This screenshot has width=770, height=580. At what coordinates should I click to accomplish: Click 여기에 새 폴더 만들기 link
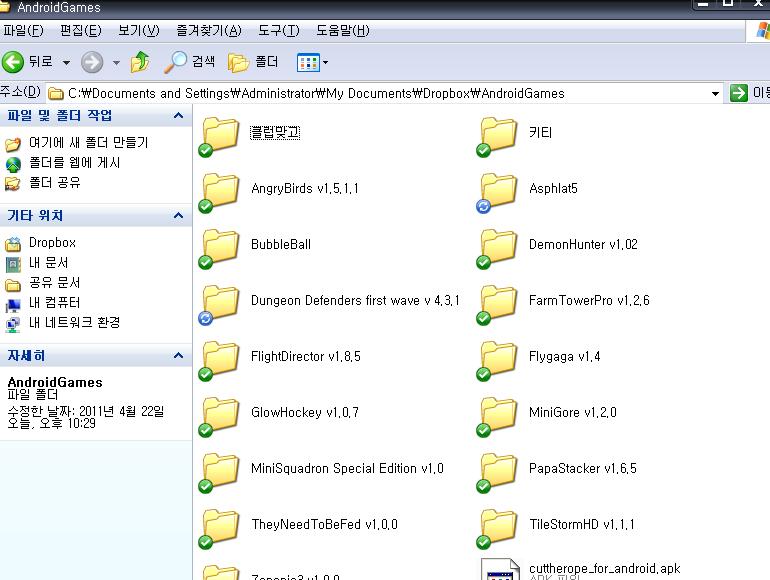(x=88, y=142)
